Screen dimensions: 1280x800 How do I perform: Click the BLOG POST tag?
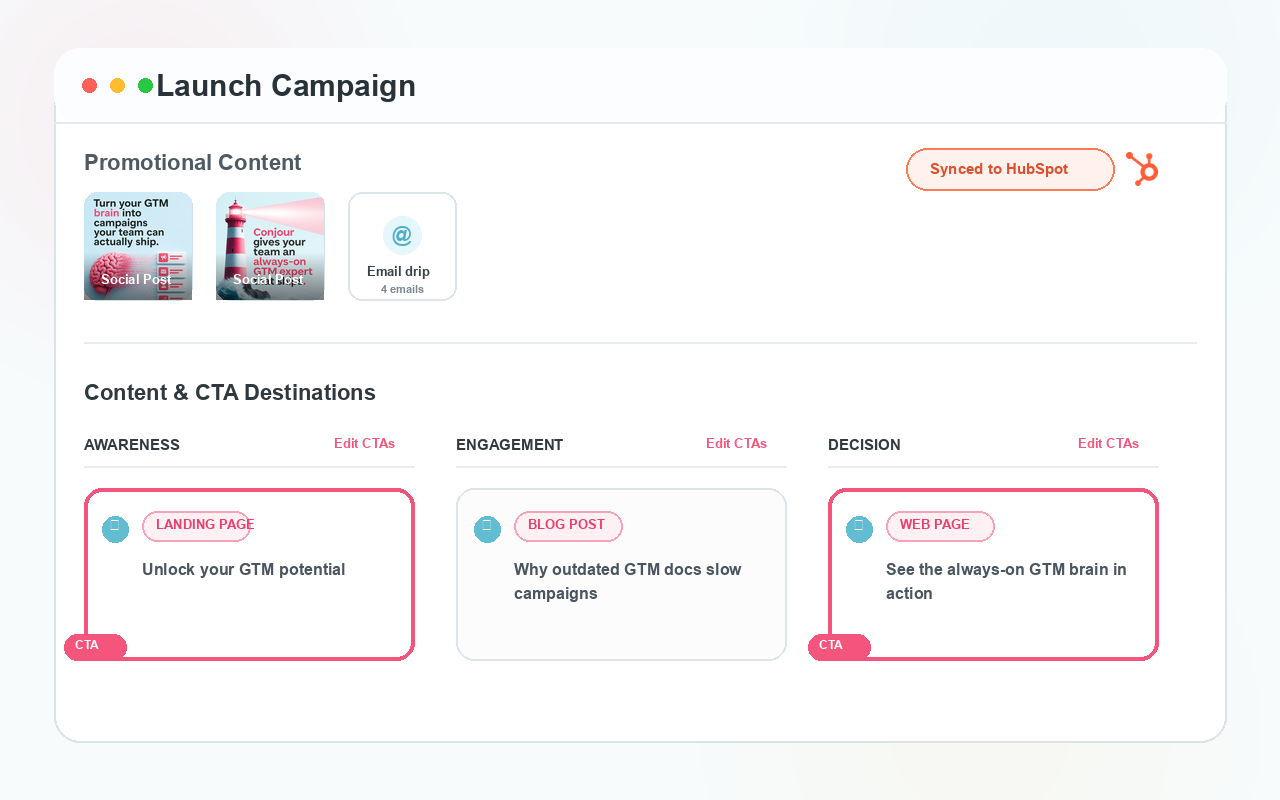568,526
